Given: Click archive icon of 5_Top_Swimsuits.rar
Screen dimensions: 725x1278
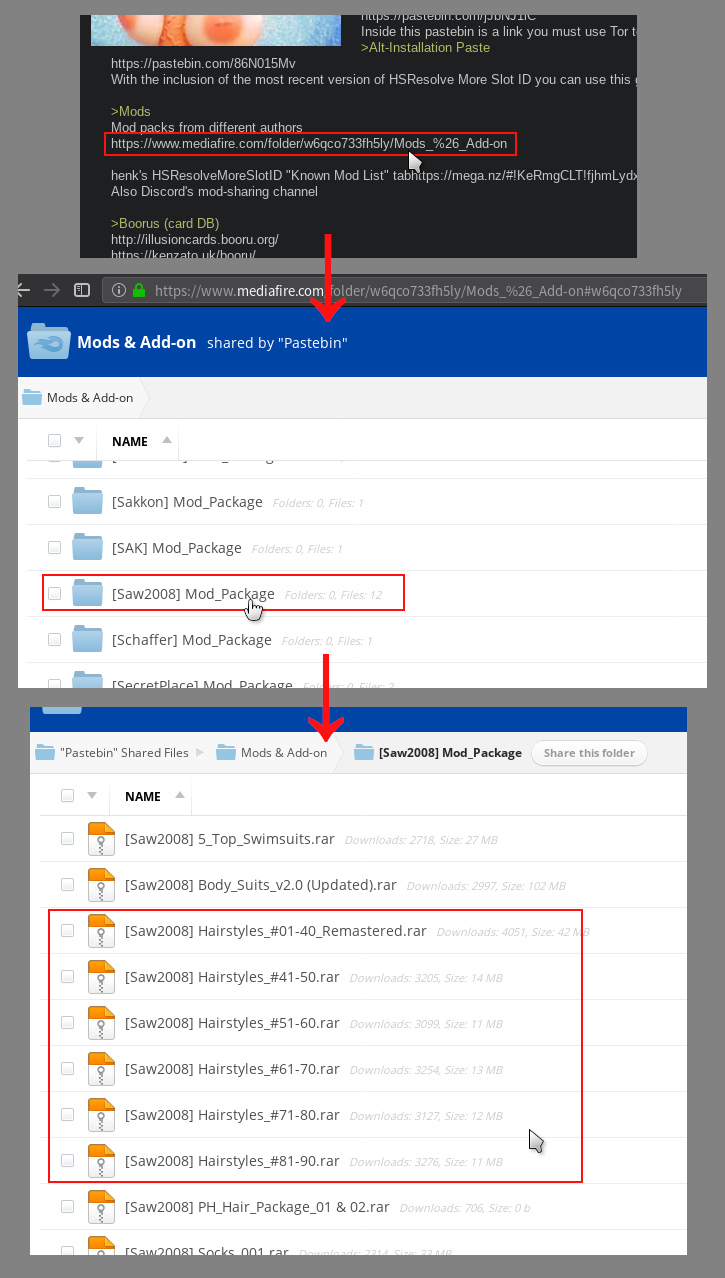Looking at the screenshot, I should (x=101, y=839).
